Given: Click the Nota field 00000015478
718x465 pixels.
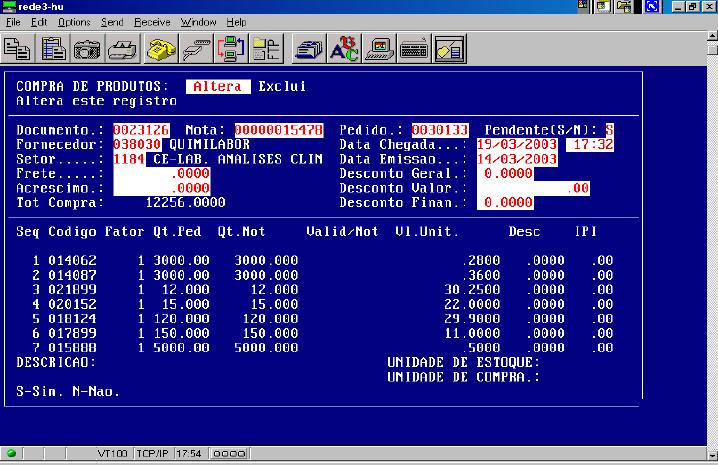Looking at the screenshot, I should (279, 130).
